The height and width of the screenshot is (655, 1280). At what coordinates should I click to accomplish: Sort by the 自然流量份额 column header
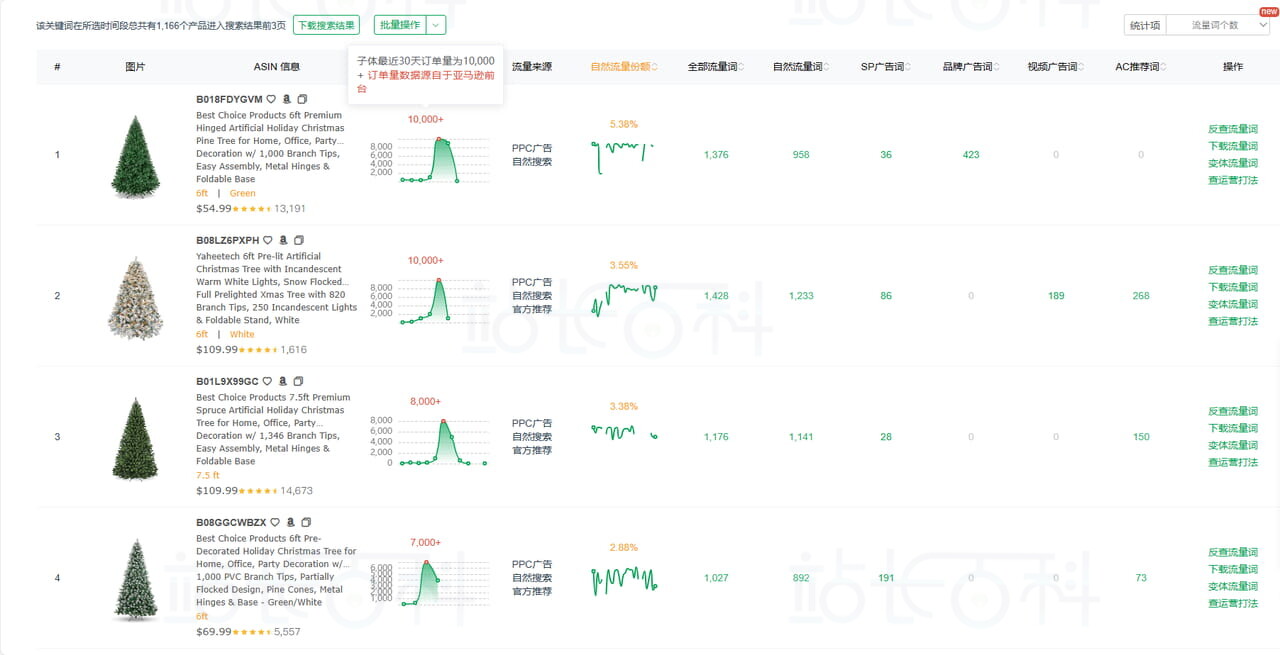[x=624, y=67]
